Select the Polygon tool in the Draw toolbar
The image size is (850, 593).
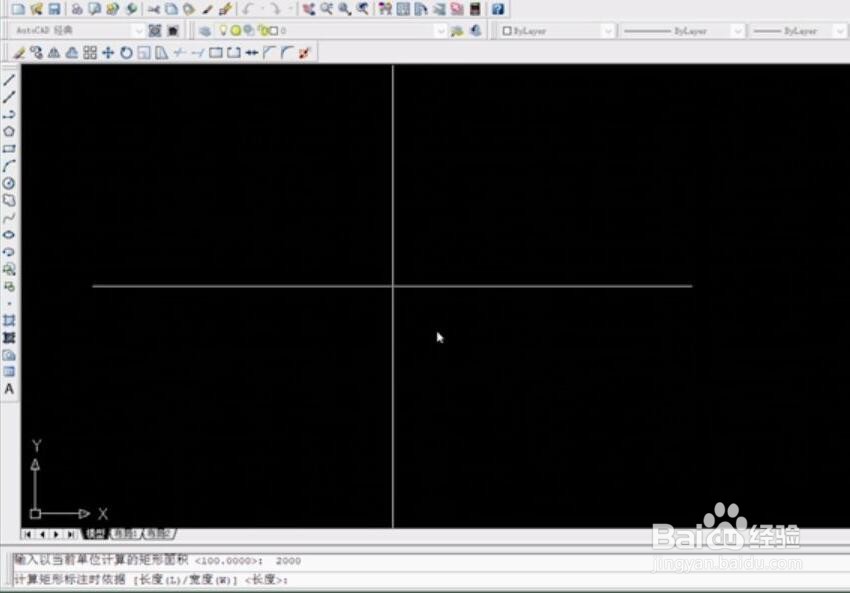point(9,132)
